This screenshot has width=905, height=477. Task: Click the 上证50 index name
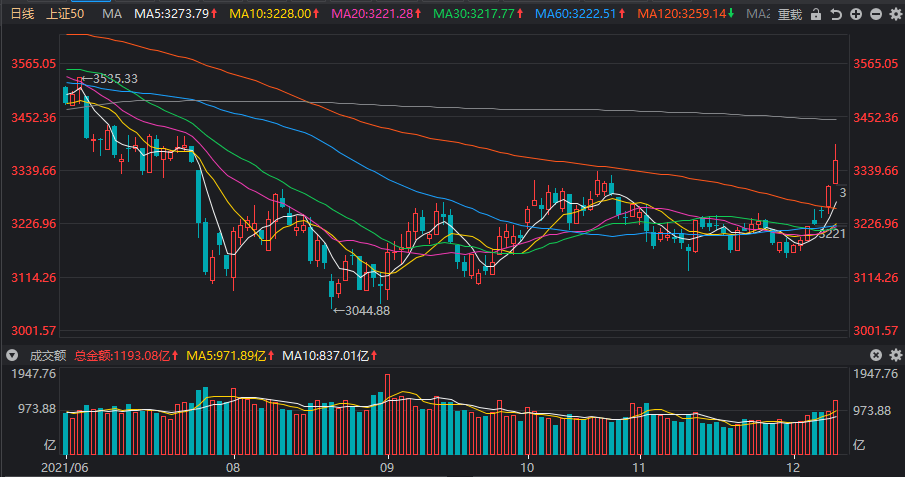[x=66, y=15]
